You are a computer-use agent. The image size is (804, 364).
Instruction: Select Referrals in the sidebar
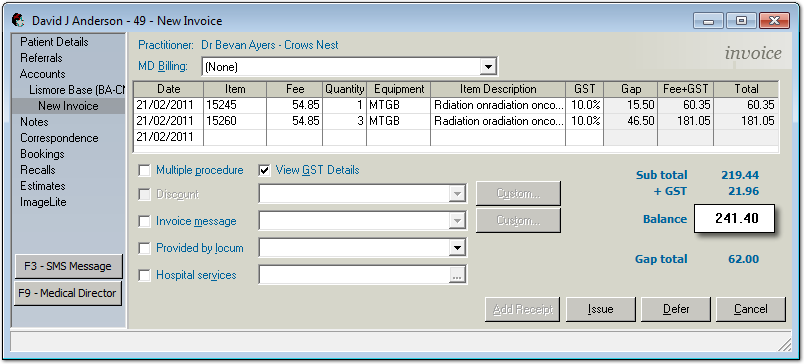[41, 58]
